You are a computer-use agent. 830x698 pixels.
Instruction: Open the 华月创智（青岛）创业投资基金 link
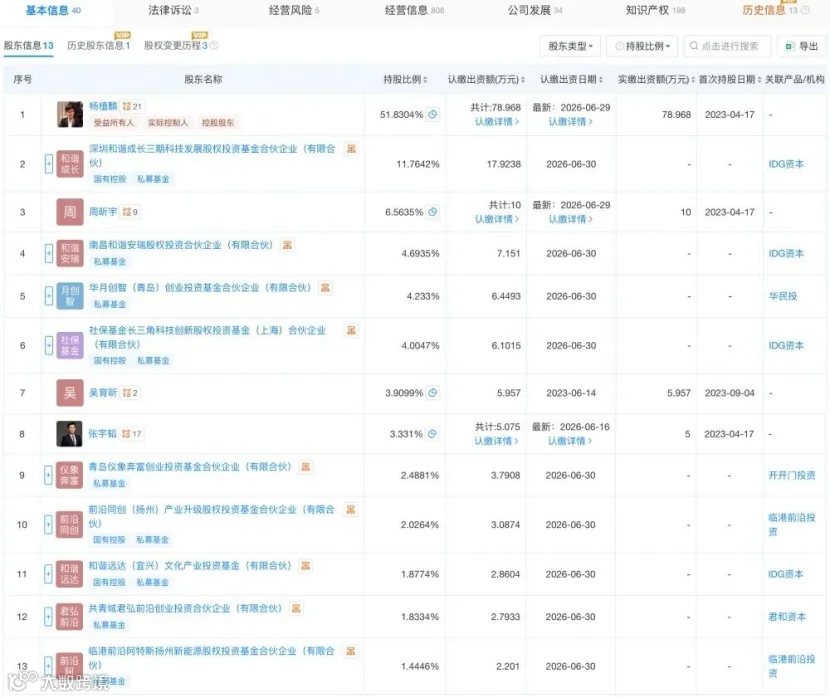200,288
